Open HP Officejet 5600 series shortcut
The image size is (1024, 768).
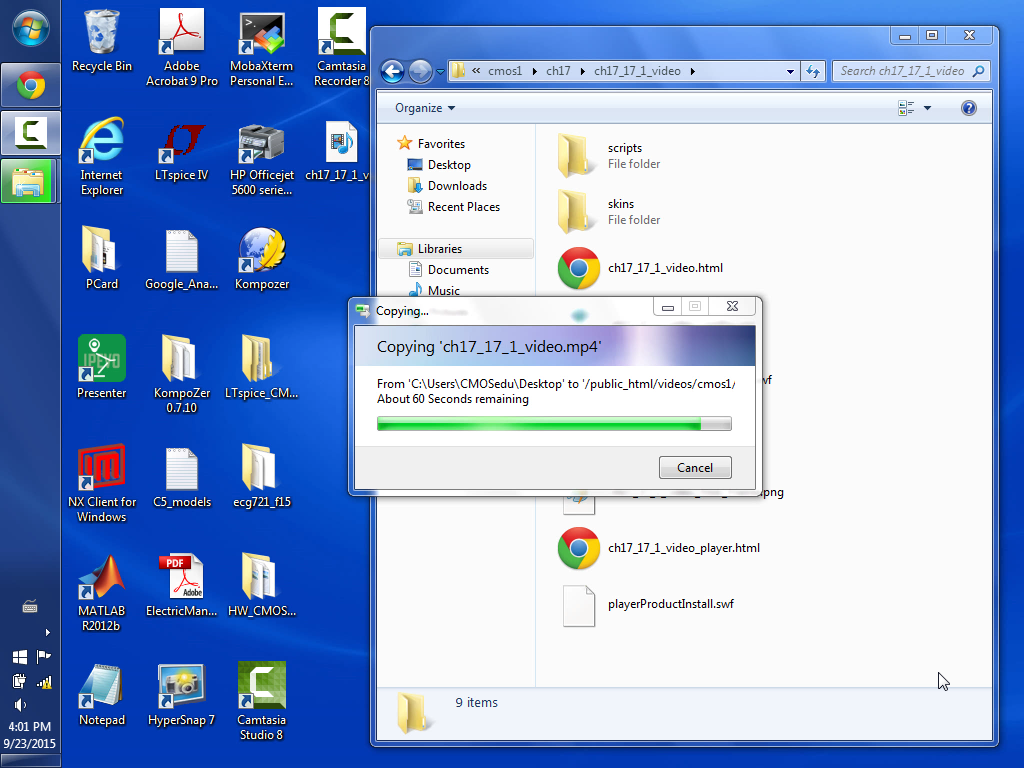click(x=261, y=157)
